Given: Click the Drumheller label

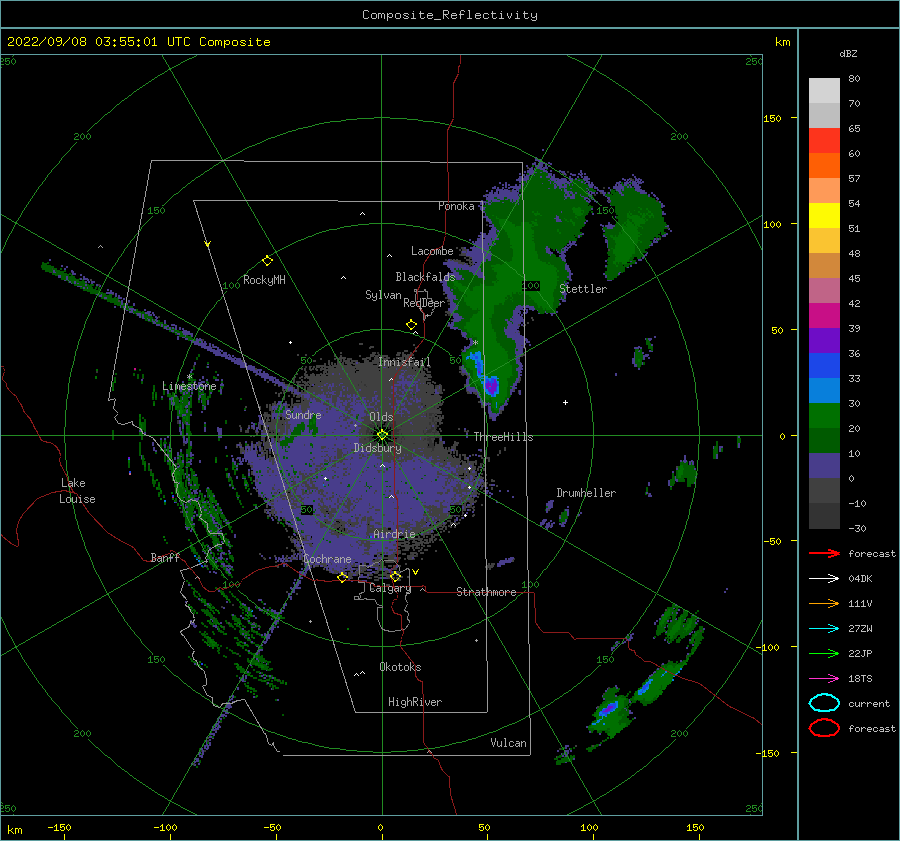Looking at the screenshot, I should tap(586, 493).
